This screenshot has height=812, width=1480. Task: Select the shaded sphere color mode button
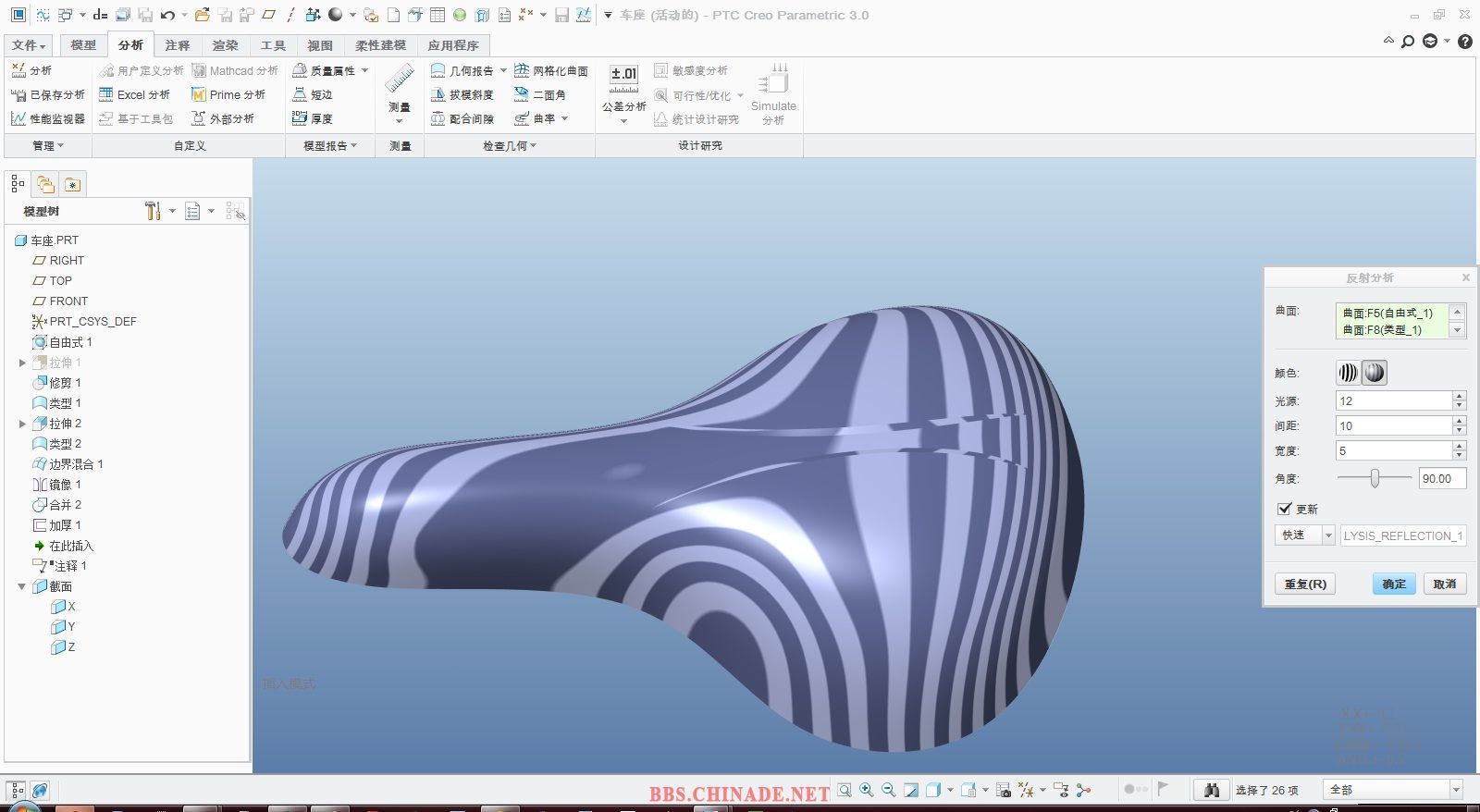(1375, 373)
